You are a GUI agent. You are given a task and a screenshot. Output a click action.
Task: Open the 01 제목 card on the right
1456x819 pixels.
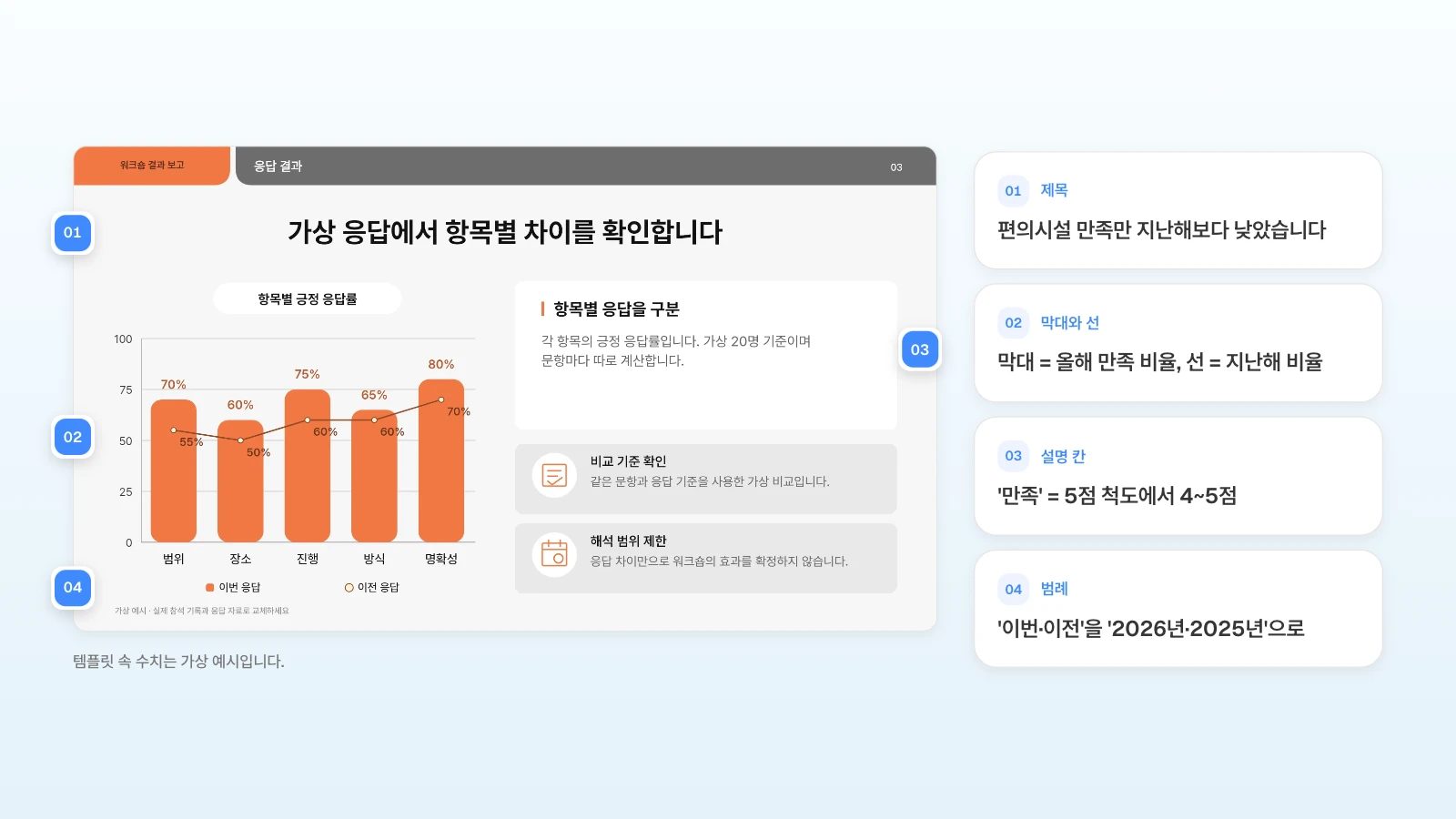click(1178, 210)
